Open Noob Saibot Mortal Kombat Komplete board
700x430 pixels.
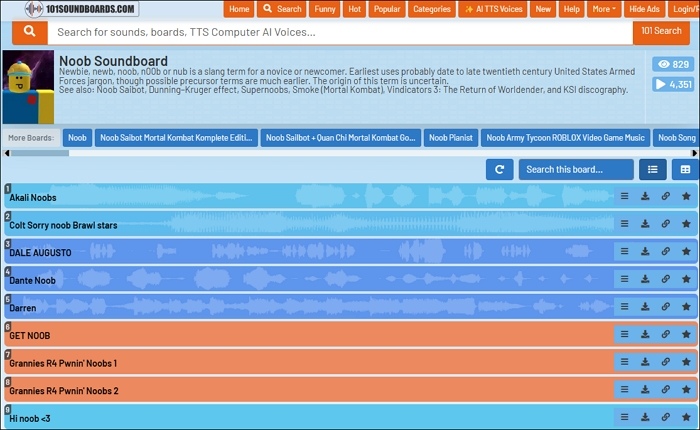click(x=176, y=138)
